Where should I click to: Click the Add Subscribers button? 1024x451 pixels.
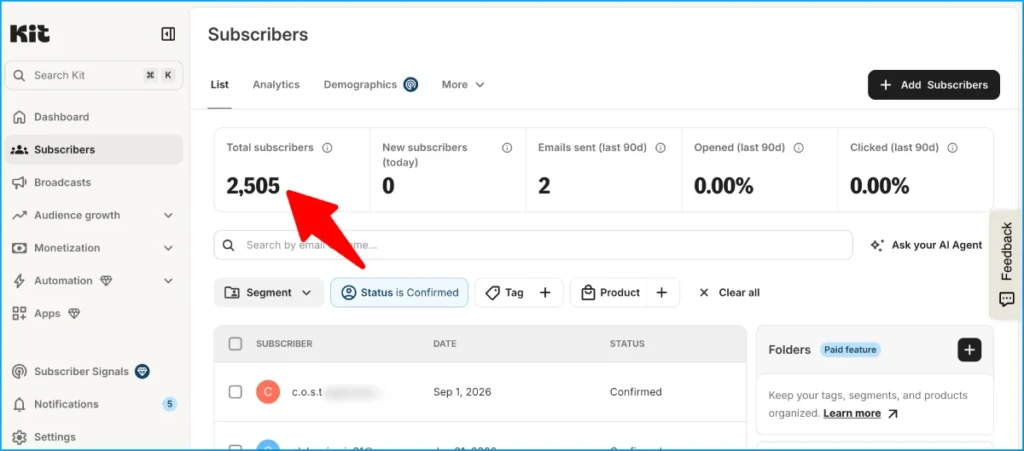(x=933, y=85)
